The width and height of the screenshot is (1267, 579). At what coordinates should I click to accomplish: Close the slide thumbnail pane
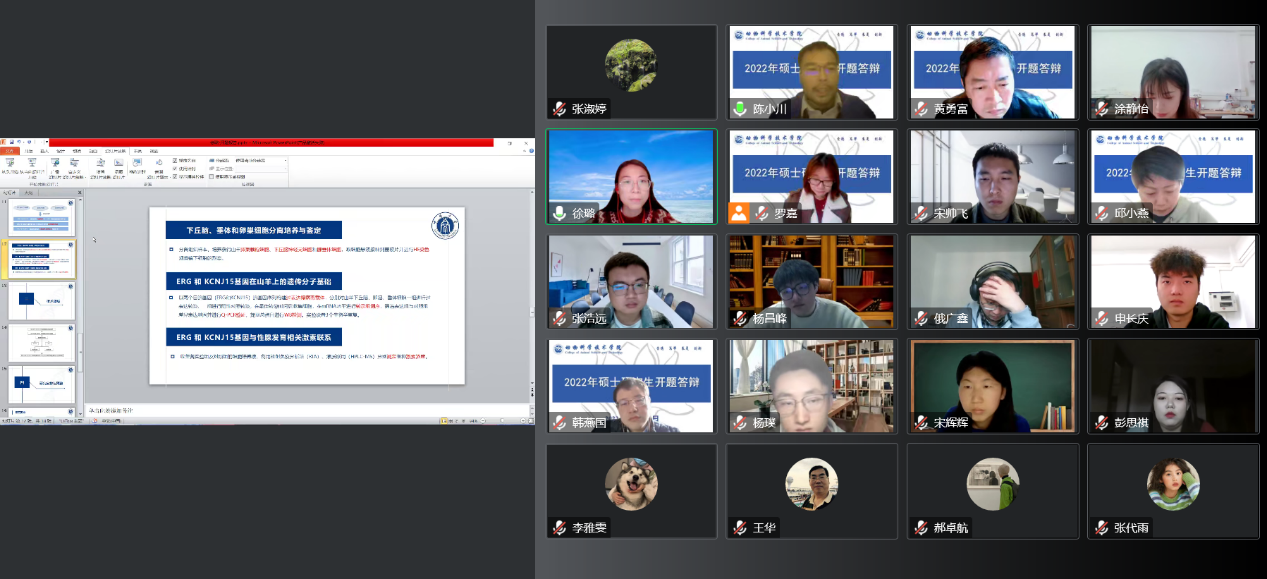point(78,192)
